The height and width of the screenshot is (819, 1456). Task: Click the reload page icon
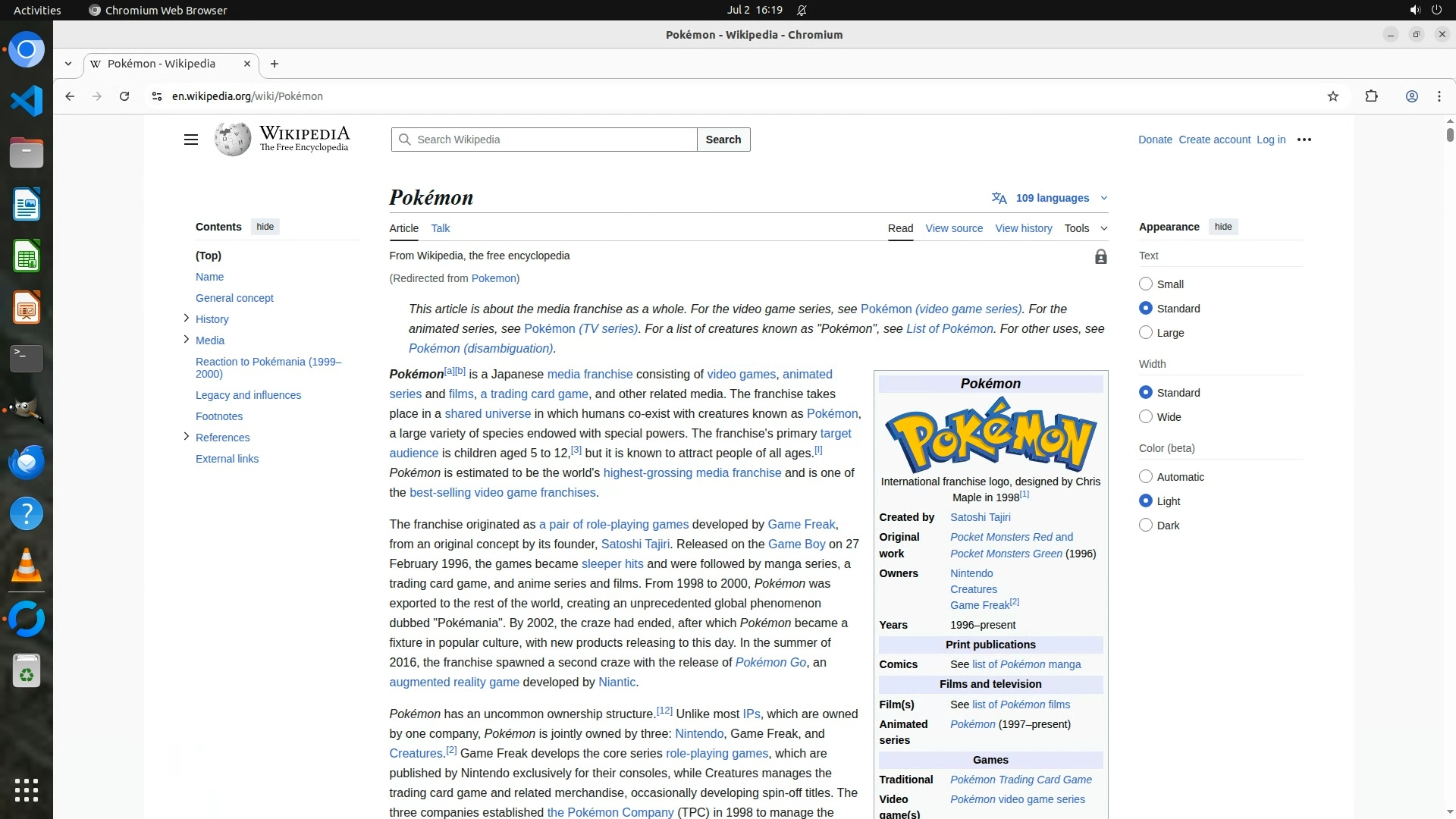tap(124, 96)
